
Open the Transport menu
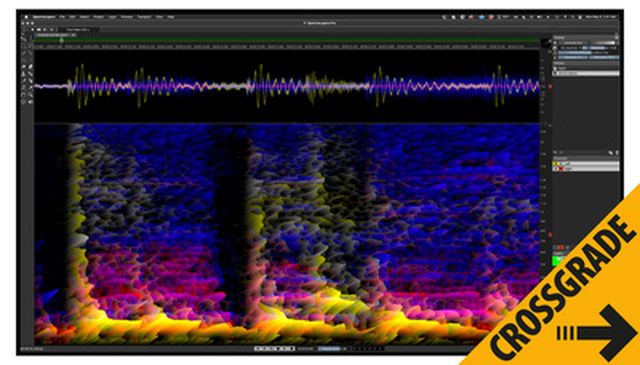point(144,17)
